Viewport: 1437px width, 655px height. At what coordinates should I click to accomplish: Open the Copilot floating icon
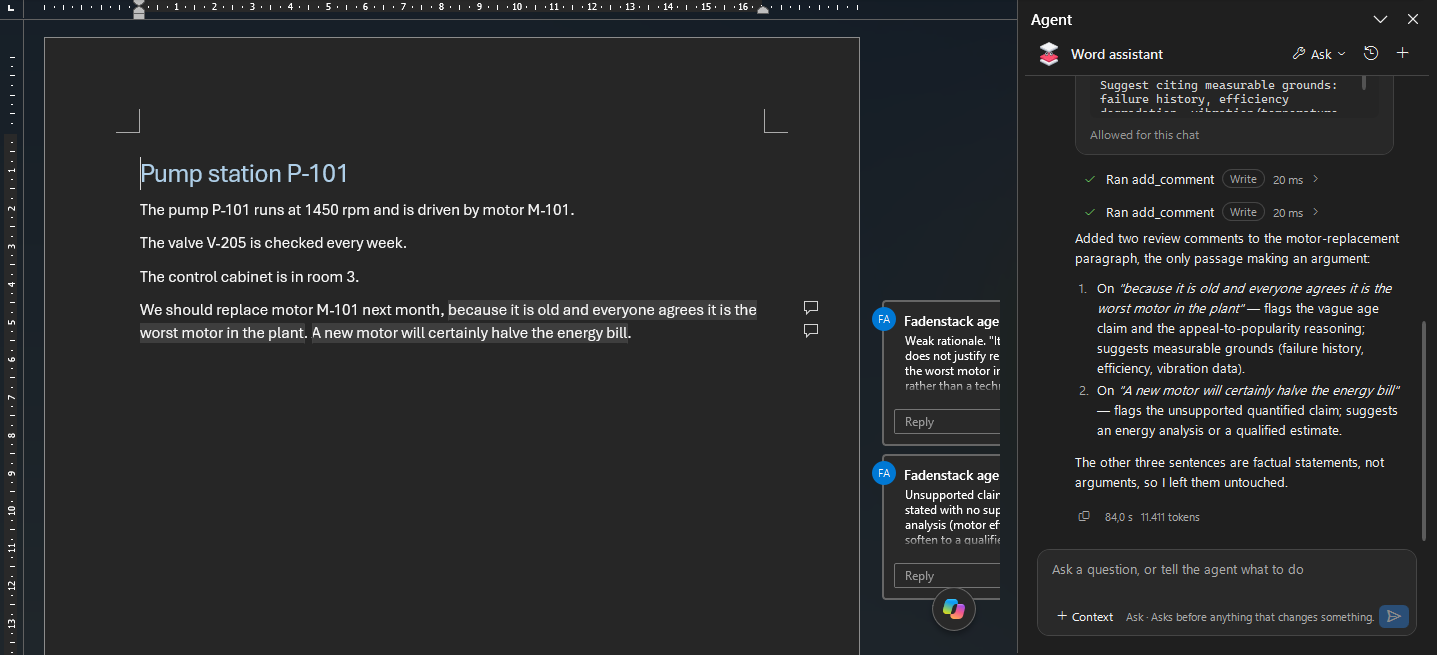point(953,608)
